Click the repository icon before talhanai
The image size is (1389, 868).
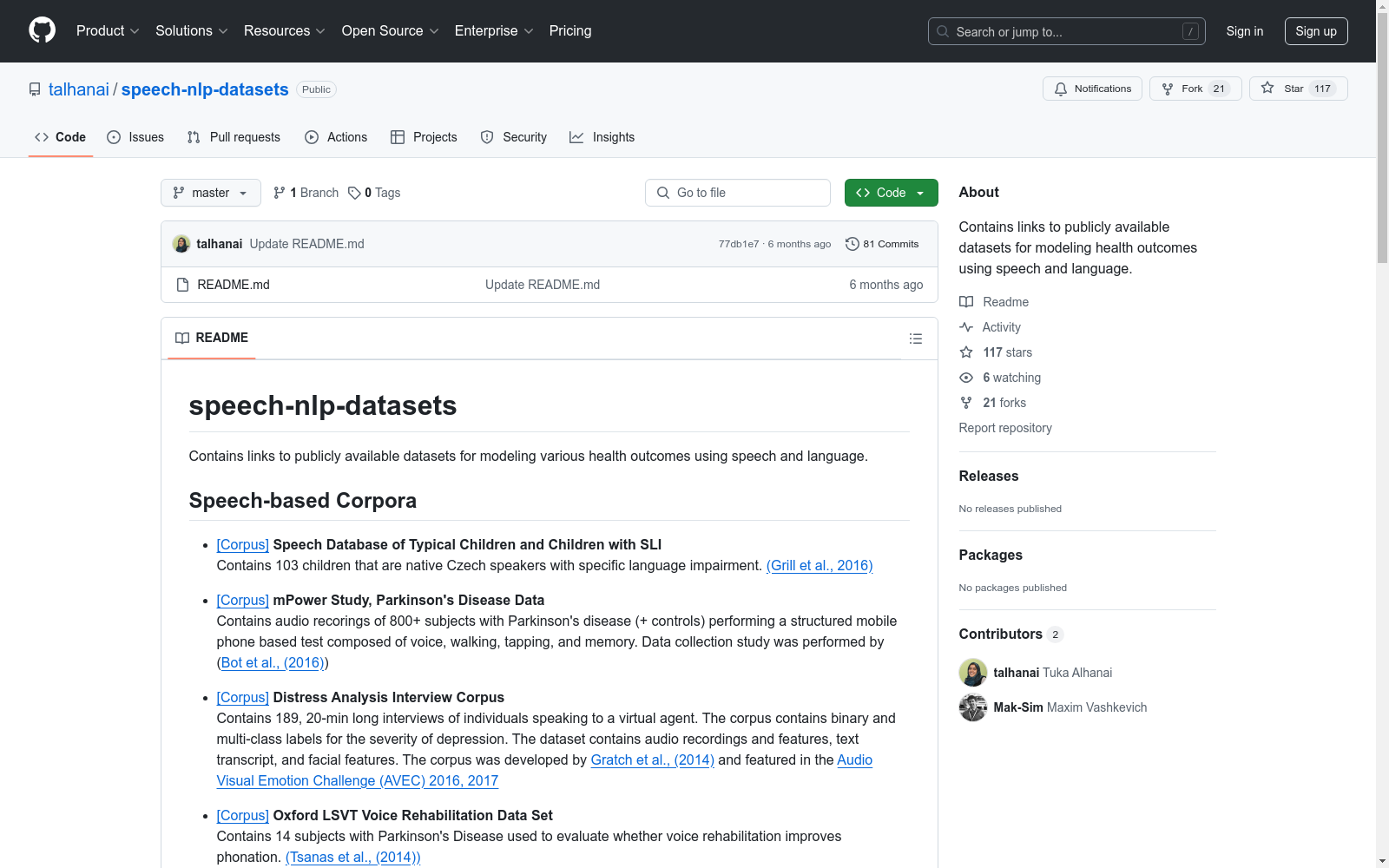click(35, 89)
